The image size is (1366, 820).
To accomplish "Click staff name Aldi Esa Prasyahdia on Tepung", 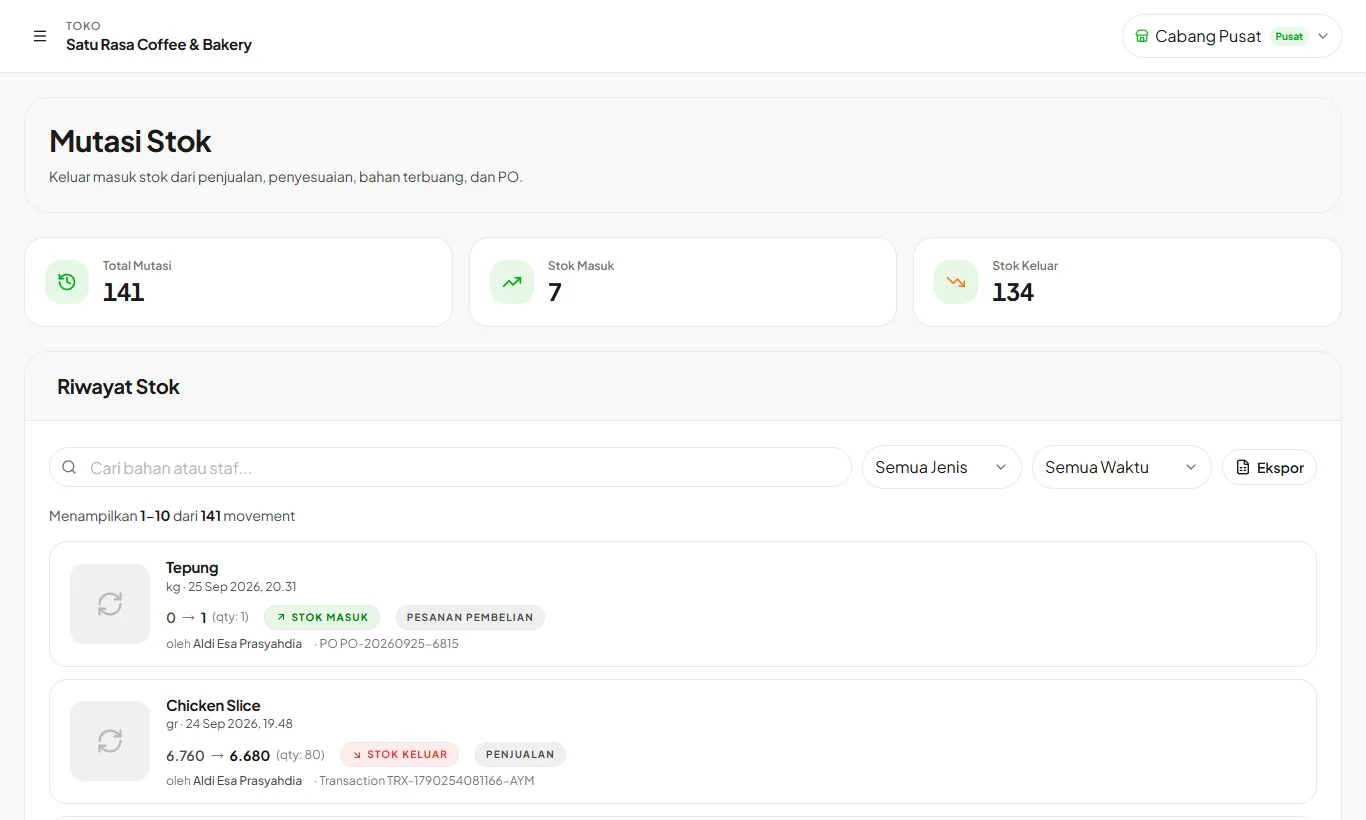I will [247, 644].
